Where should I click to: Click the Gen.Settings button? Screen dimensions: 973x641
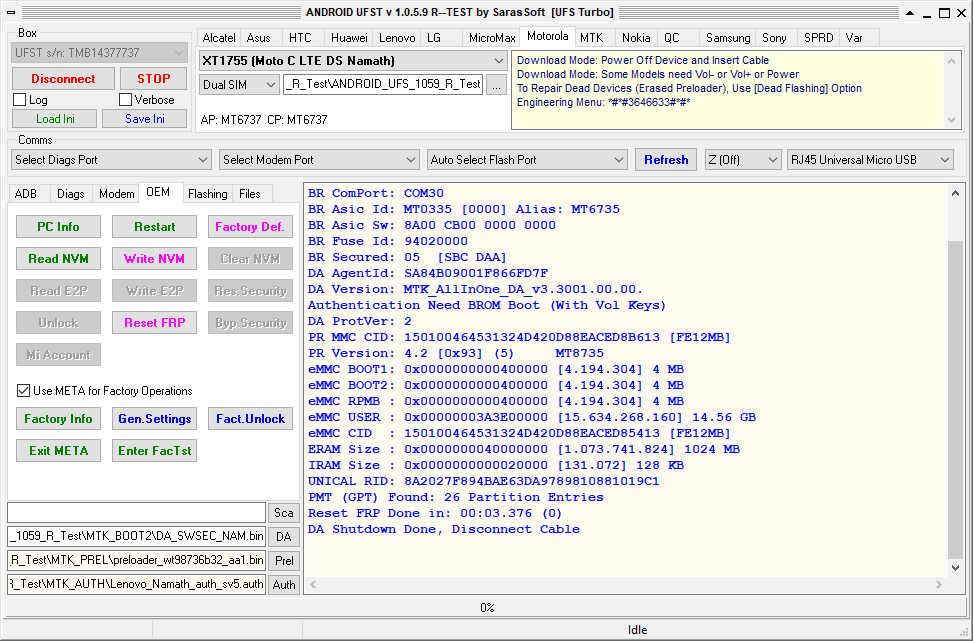click(x=155, y=419)
